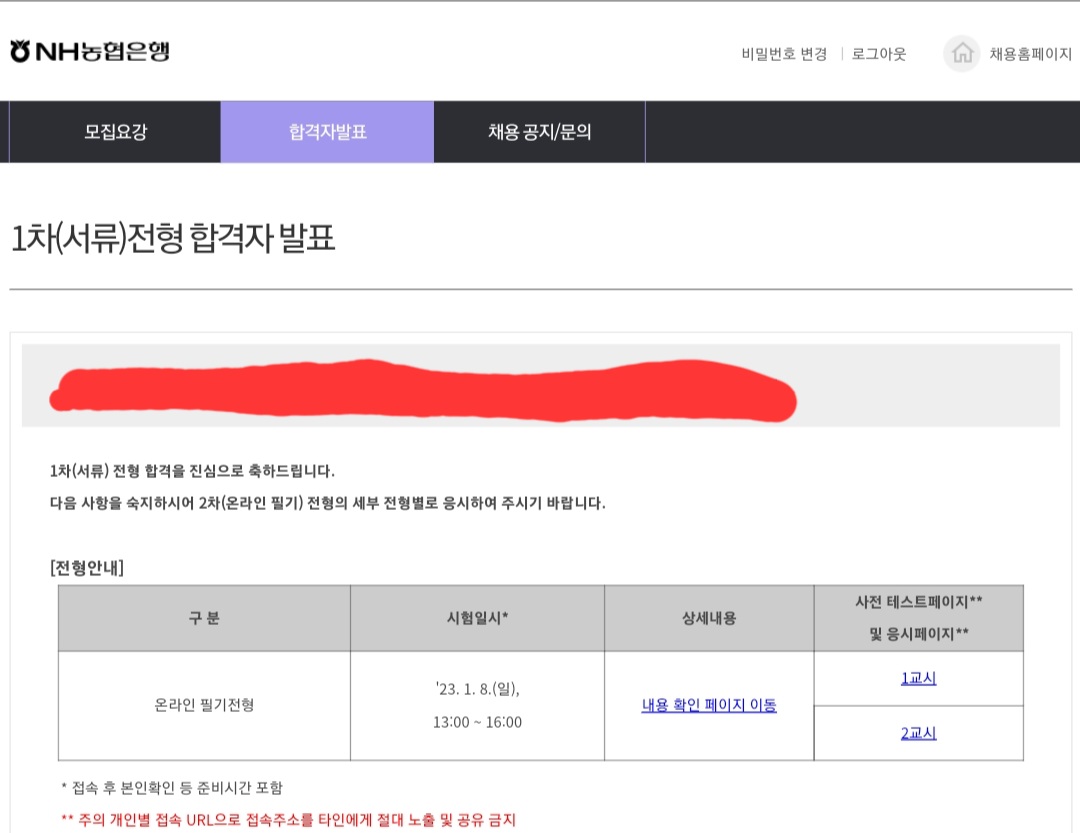1080x833 pixels.
Task: Click 로그아웃 to log out
Action: point(877,54)
